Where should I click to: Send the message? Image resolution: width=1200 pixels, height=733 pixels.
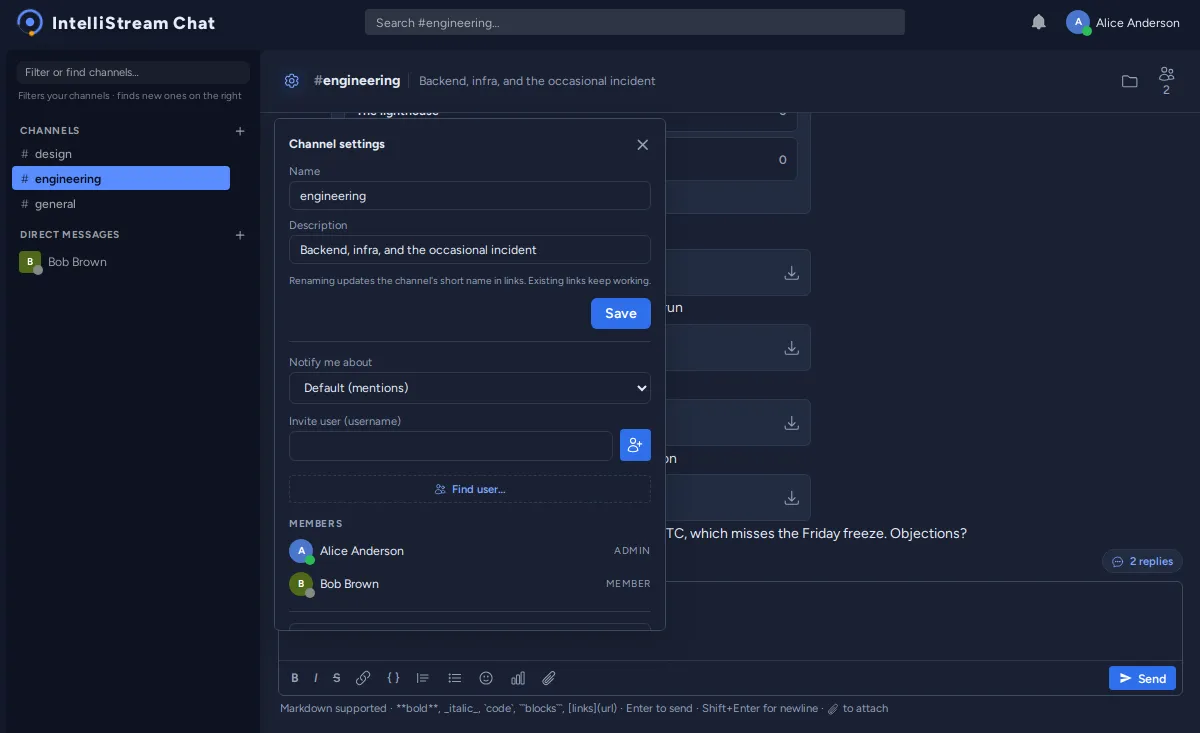tap(1142, 678)
